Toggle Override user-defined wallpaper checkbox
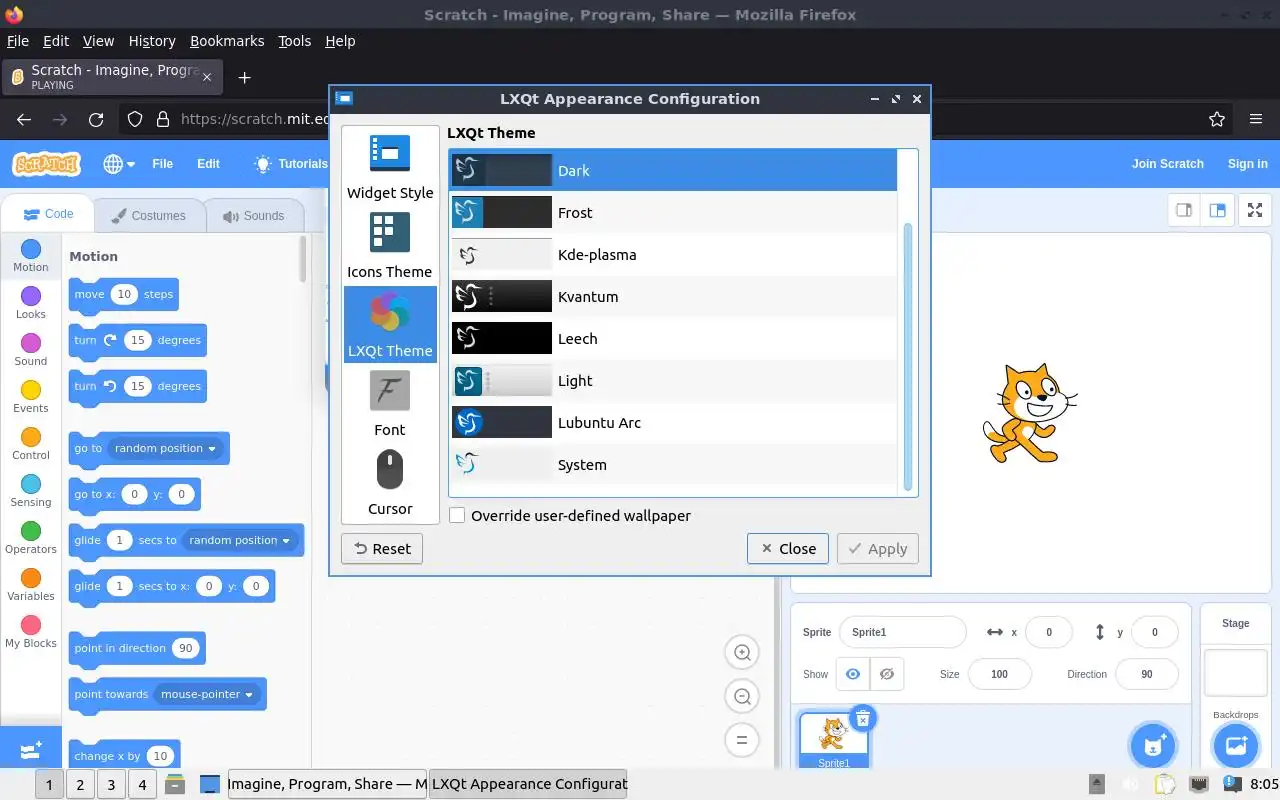The width and height of the screenshot is (1280, 800). [457, 516]
